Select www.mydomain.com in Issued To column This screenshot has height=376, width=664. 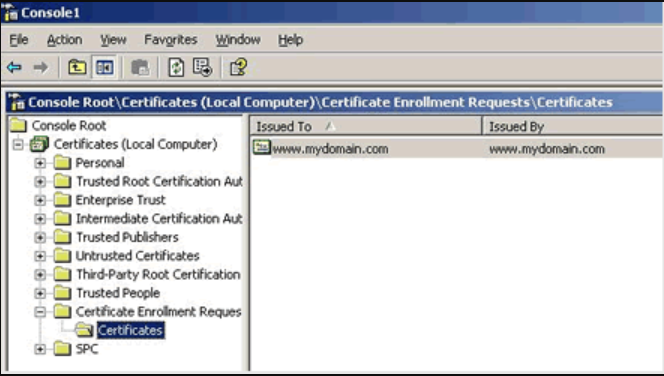pos(330,149)
